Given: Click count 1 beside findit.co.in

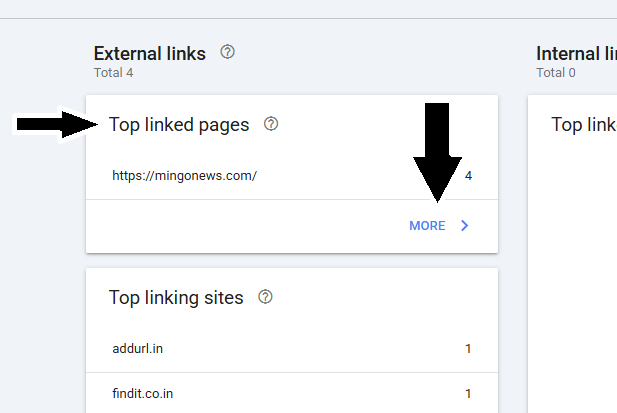Looking at the screenshot, I should coord(468,394).
